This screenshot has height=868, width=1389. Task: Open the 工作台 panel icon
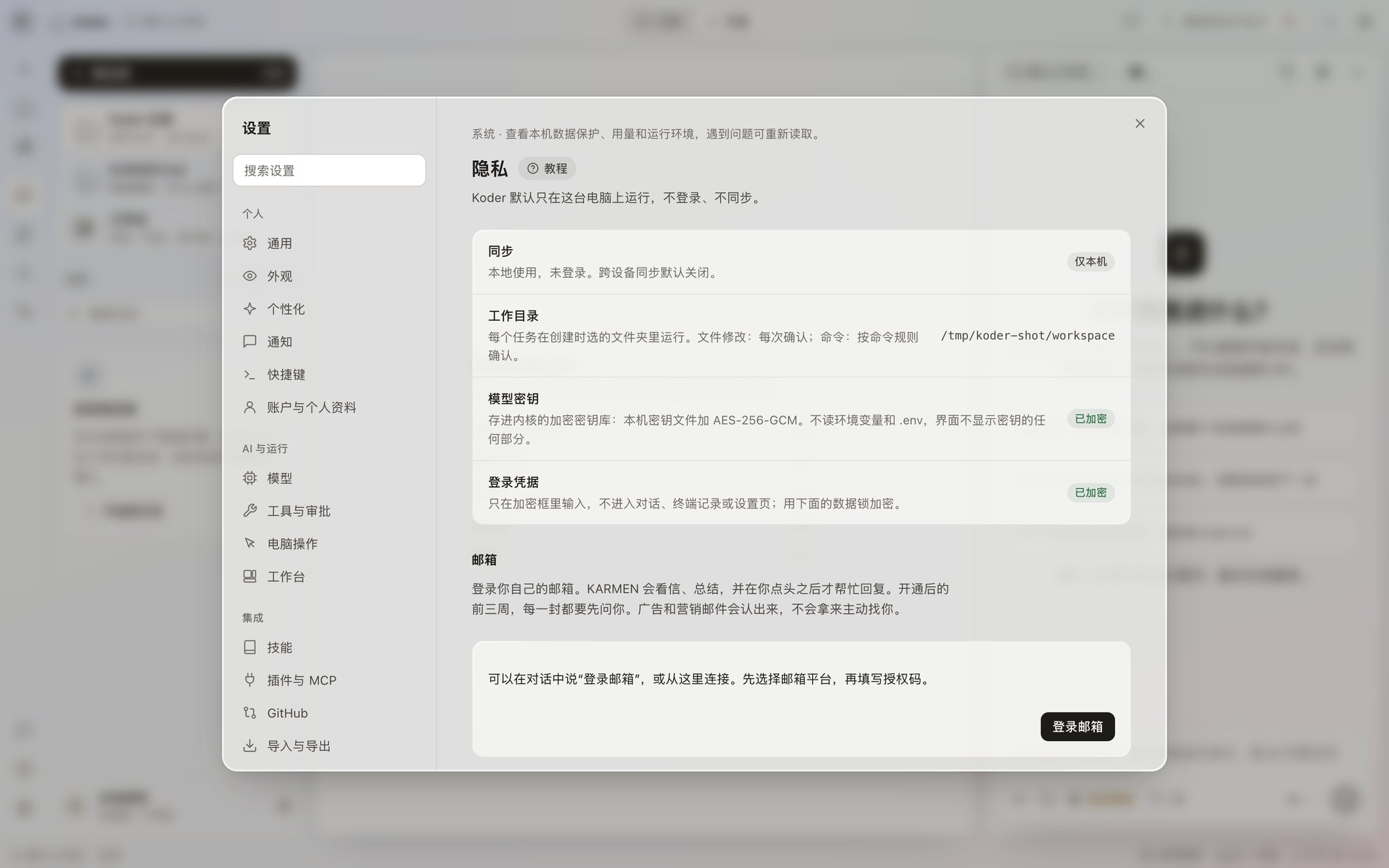pyautogui.click(x=250, y=576)
